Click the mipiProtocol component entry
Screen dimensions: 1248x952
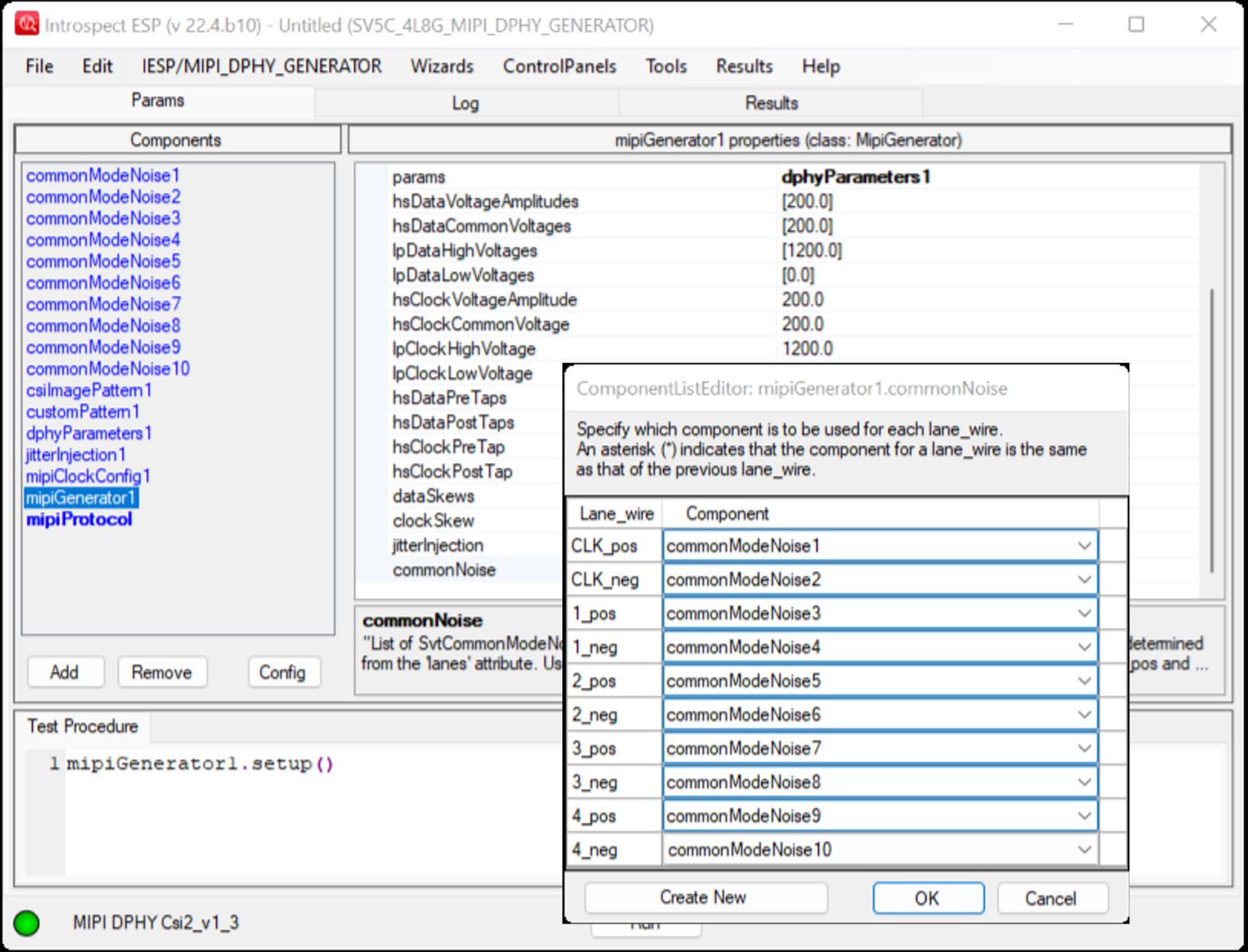pyautogui.click(x=78, y=519)
